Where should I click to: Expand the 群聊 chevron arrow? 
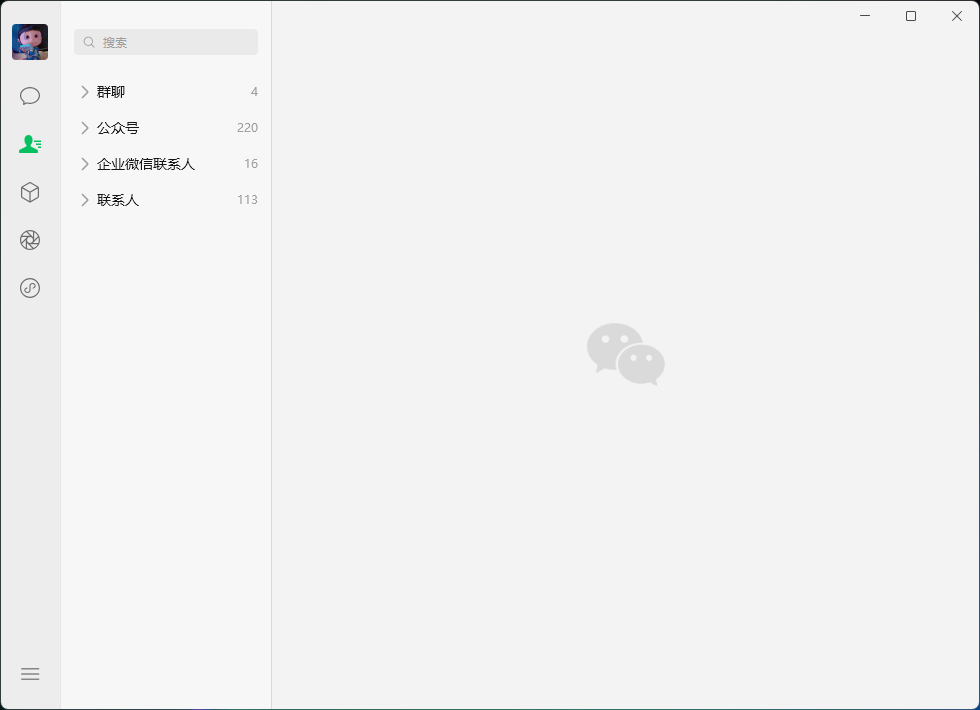[85, 92]
